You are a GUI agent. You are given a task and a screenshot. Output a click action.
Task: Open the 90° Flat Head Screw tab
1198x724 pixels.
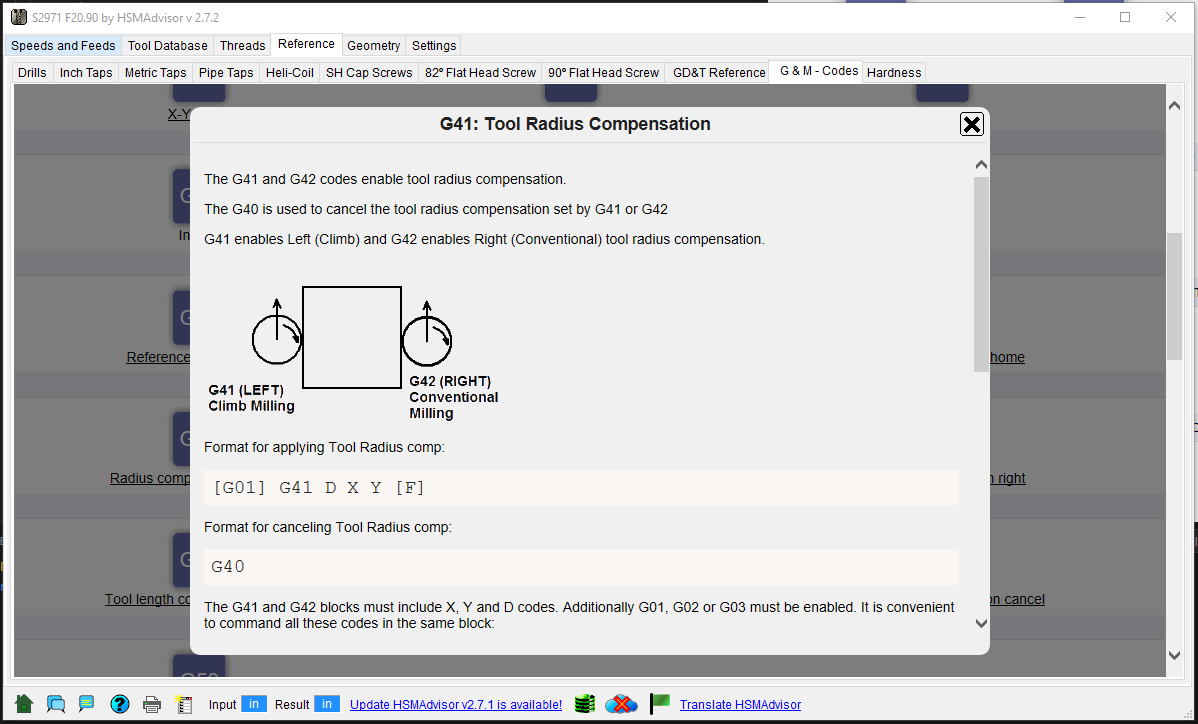[604, 73]
